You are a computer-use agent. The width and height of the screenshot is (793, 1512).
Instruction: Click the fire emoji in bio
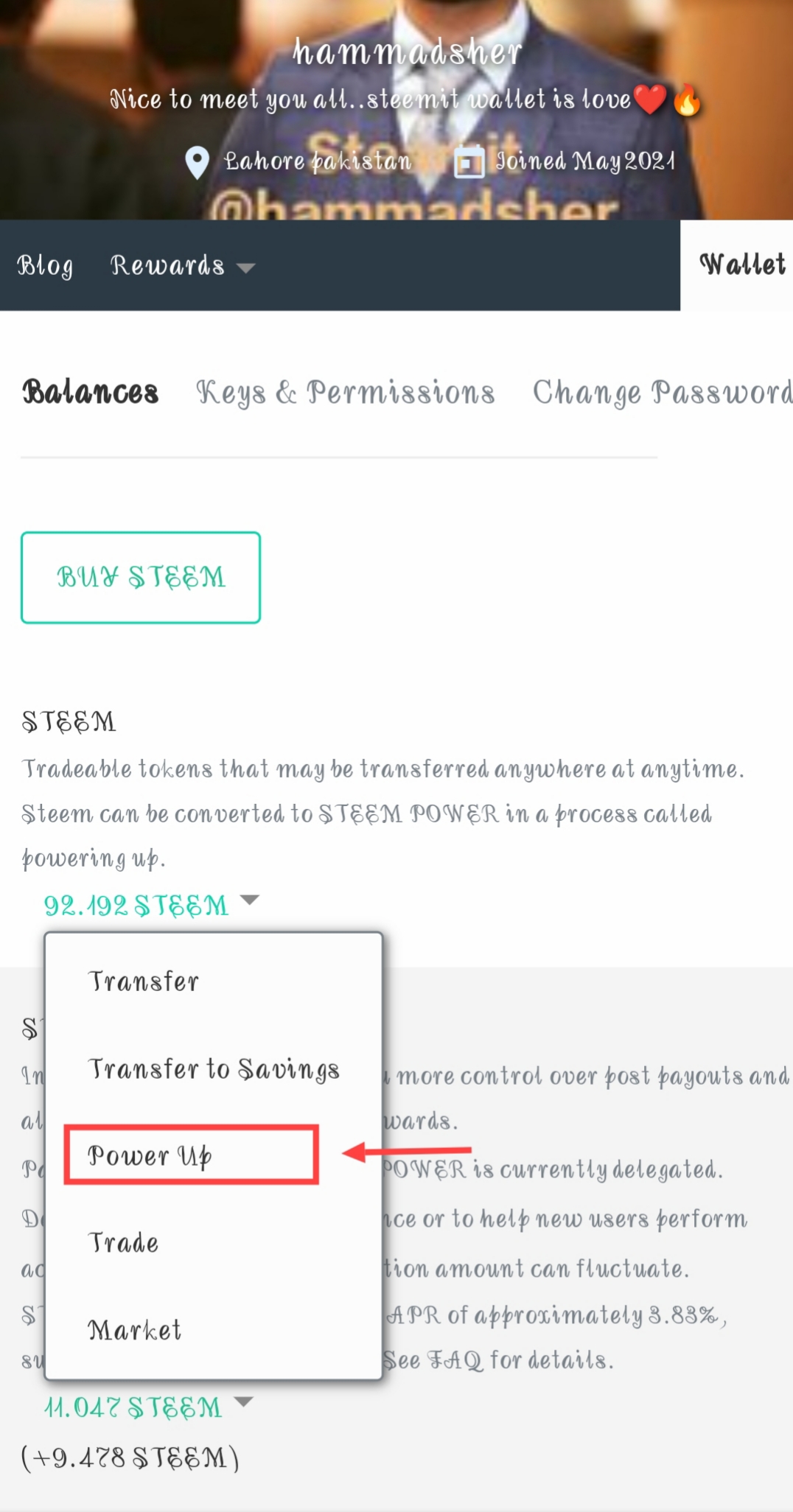[688, 99]
